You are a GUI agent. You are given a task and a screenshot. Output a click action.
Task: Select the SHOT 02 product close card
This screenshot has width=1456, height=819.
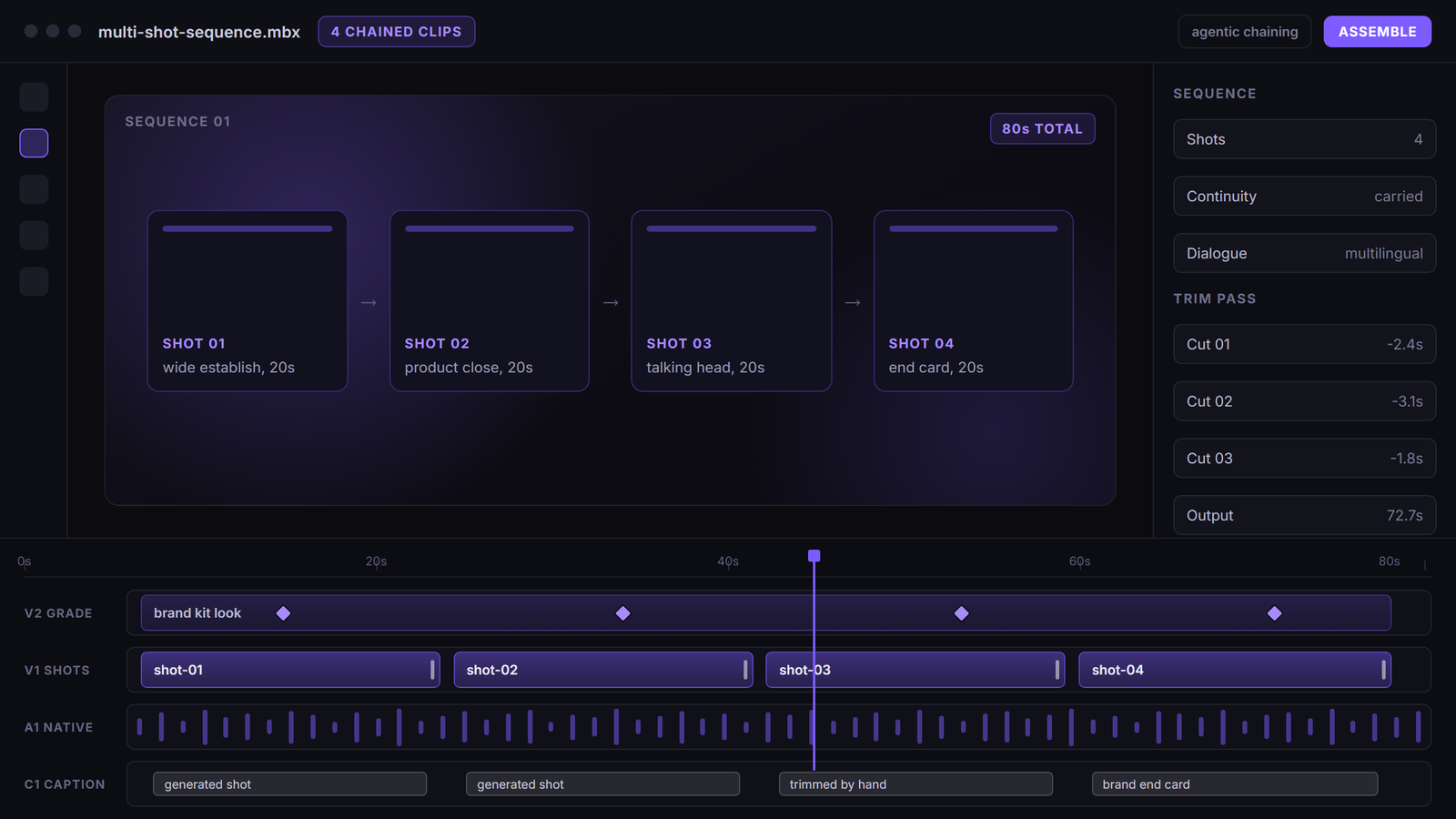(490, 301)
